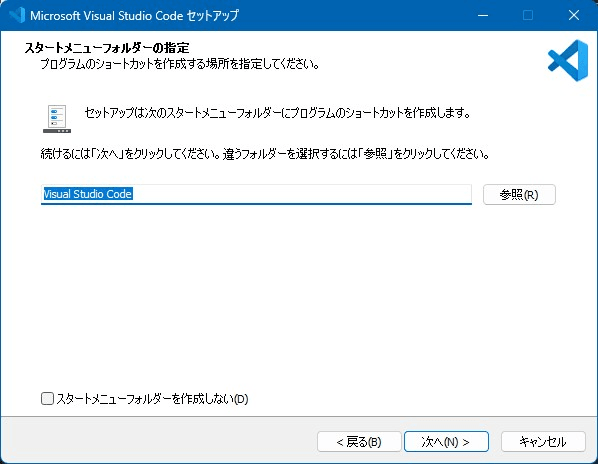Click the setup wizard computer icon
Image resolution: width=598 pixels, height=464 pixels.
coord(57,119)
